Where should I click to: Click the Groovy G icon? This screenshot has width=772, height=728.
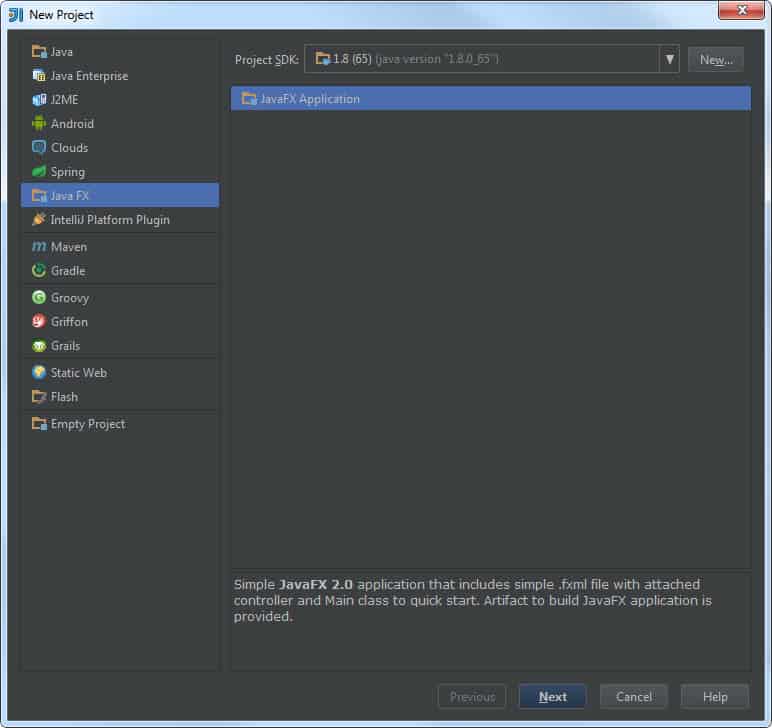[39, 297]
